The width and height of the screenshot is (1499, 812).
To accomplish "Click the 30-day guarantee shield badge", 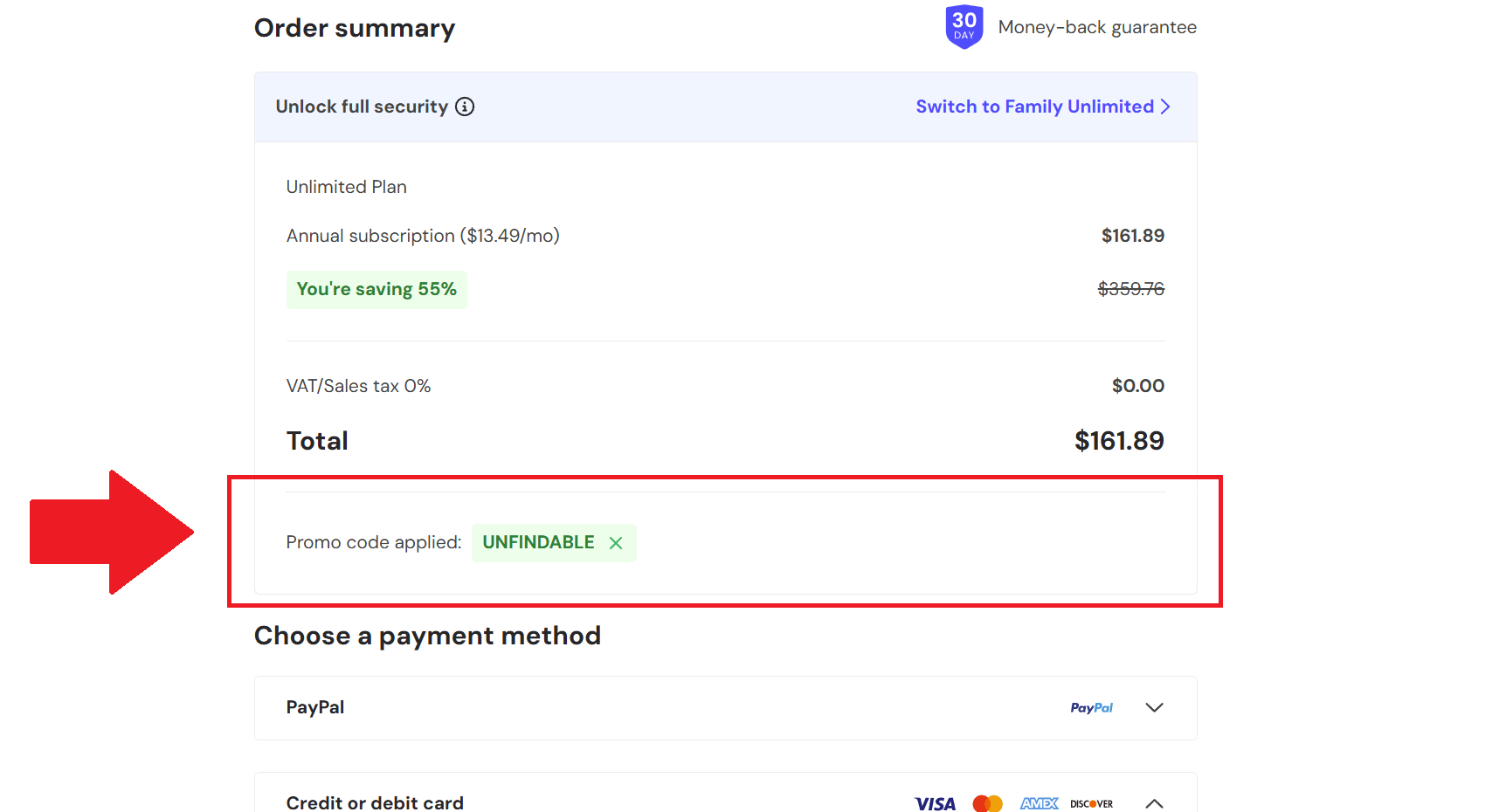I will point(964,27).
